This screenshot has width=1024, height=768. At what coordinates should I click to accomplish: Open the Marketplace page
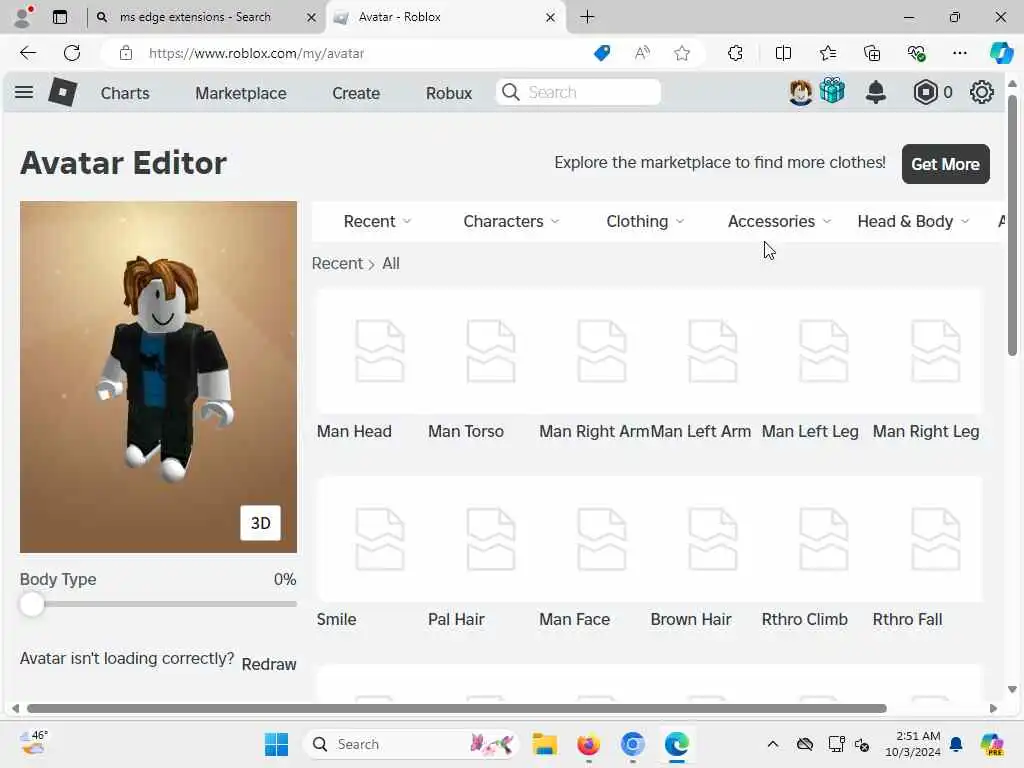(x=240, y=93)
